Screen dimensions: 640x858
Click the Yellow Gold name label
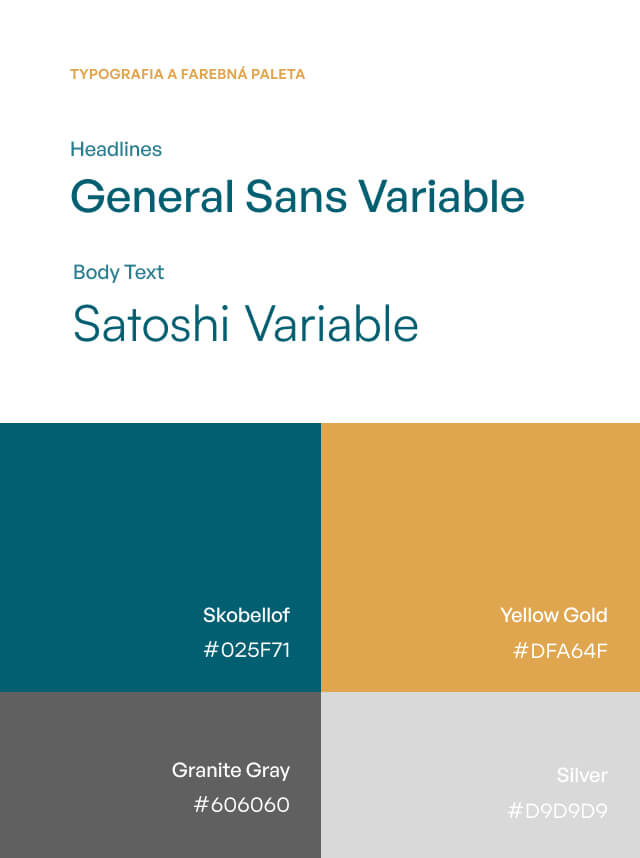tap(554, 616)
